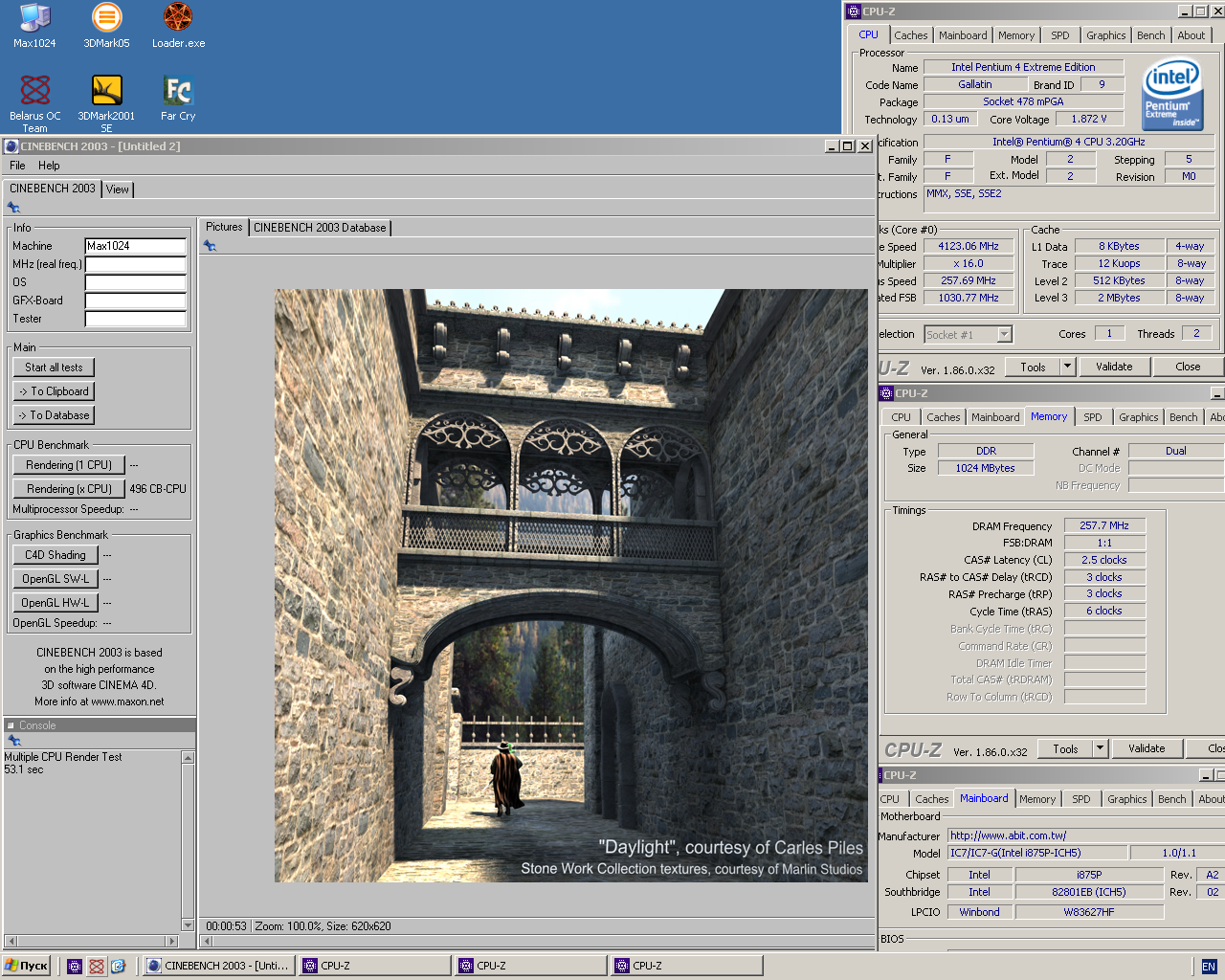Click the Start all tests button

click(54, 367)
